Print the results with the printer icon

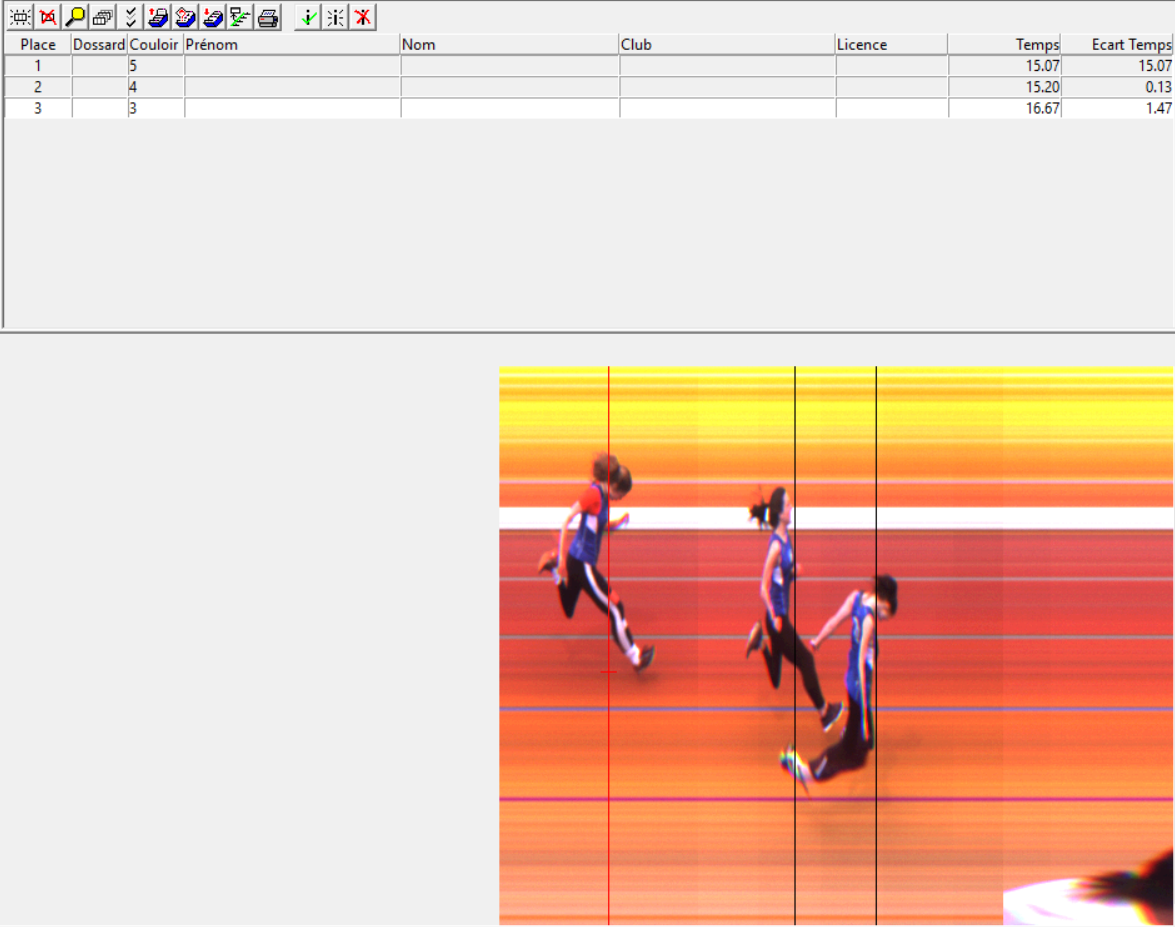click(268, 16)
